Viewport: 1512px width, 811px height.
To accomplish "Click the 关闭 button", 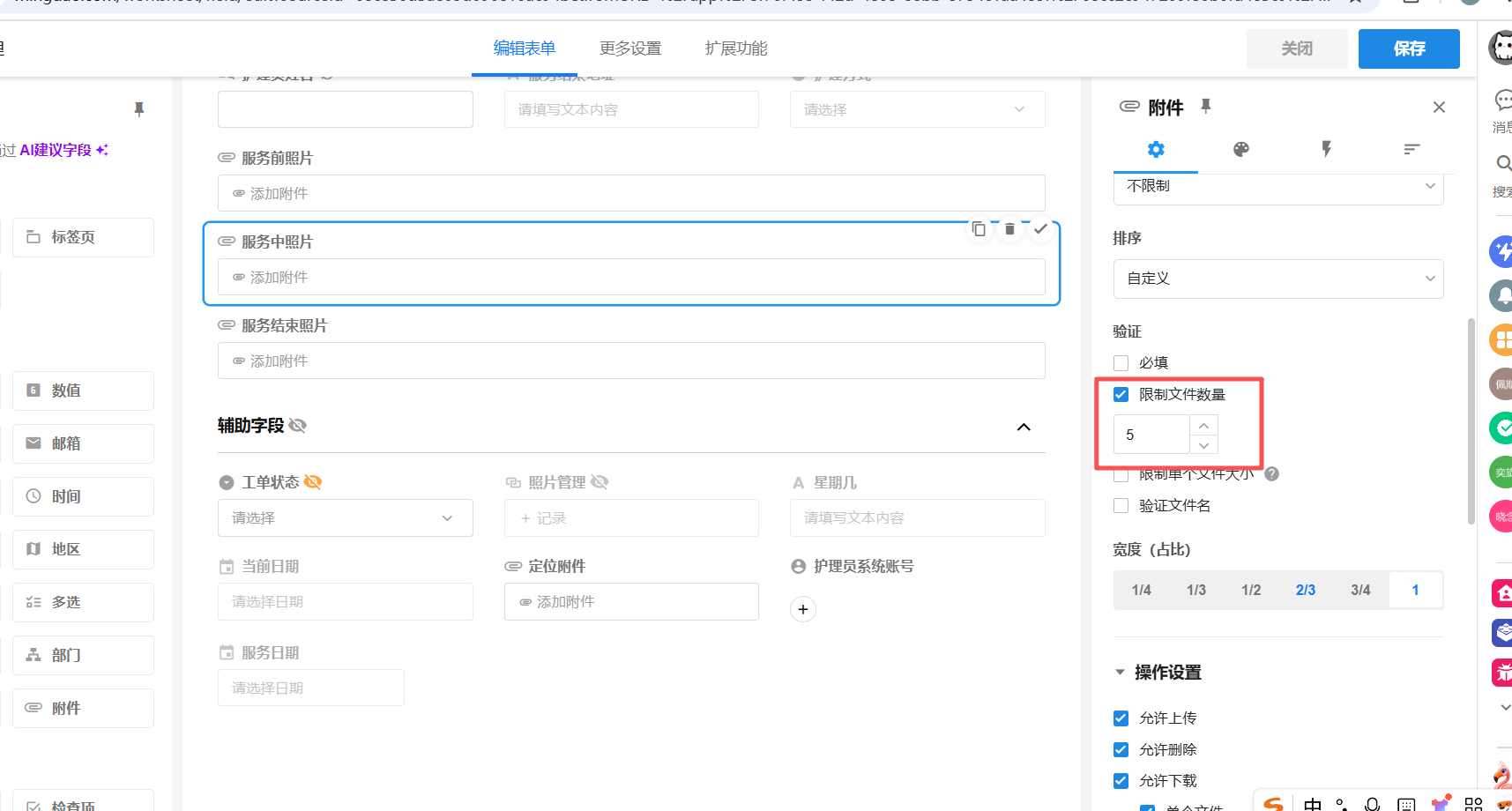I will [1296, 48].
